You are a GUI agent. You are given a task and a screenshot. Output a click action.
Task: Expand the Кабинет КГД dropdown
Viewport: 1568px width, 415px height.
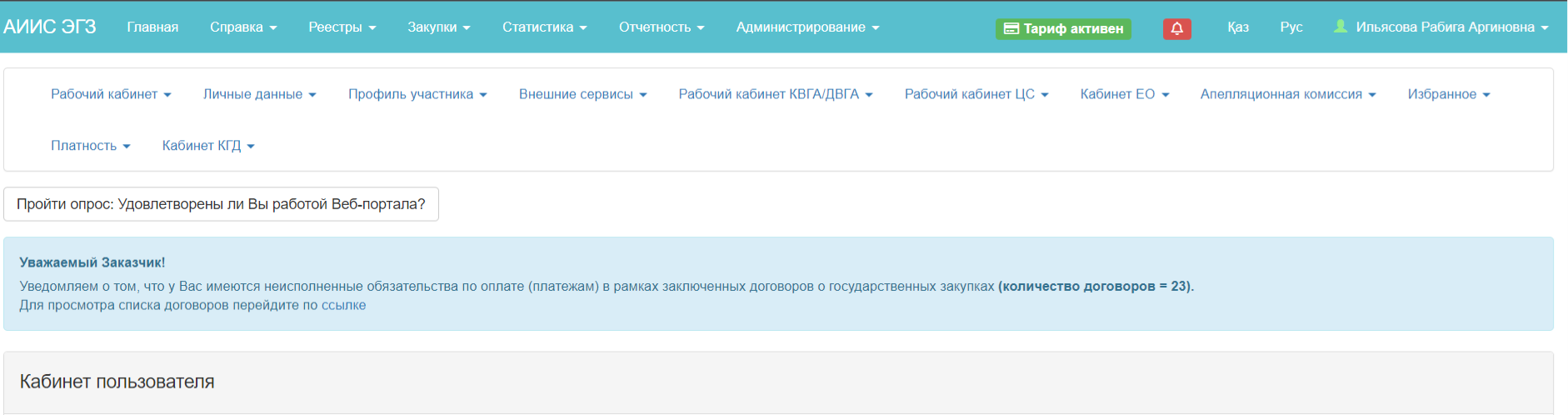coord(208,146)
